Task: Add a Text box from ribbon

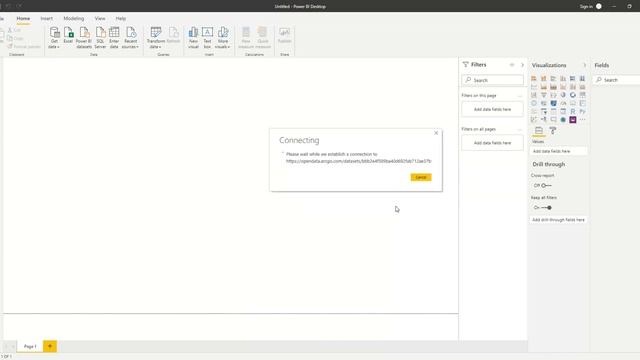Action: click(x=207, y=38)
